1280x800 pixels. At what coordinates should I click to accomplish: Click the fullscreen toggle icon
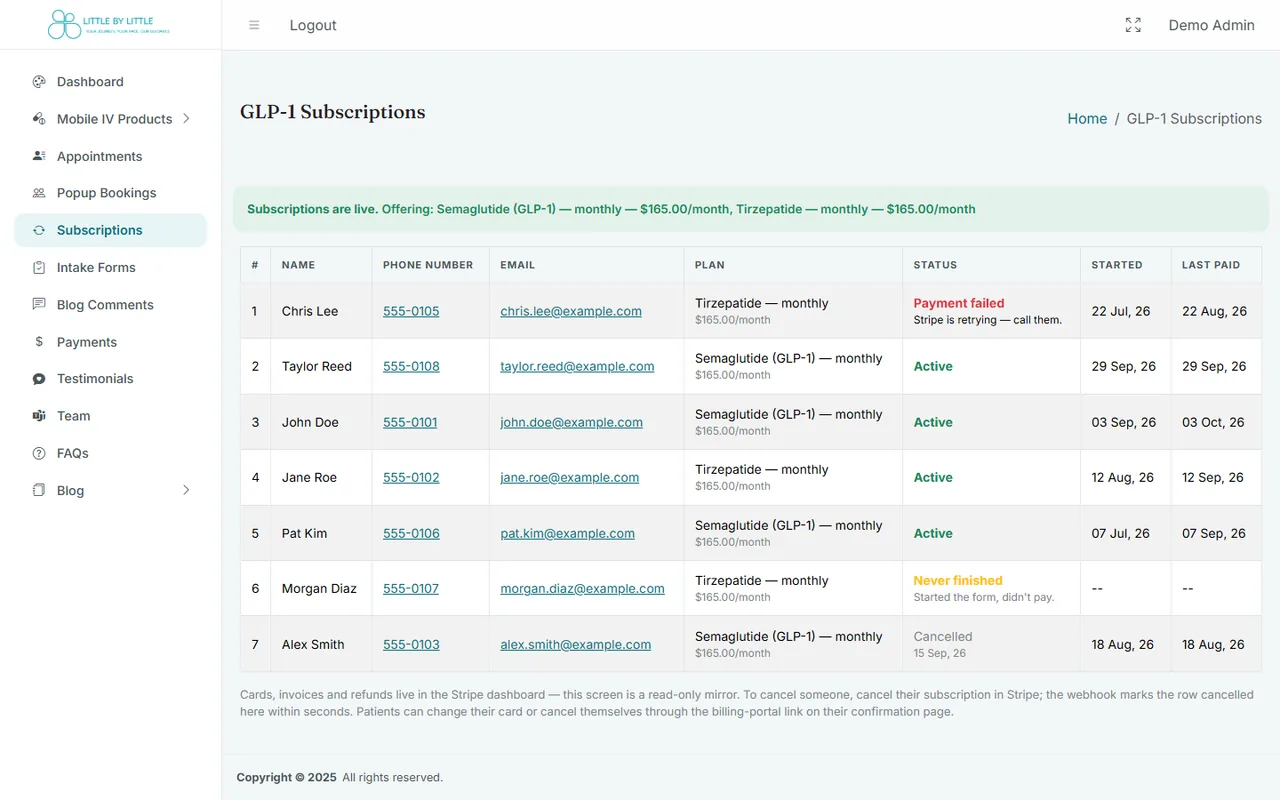(x=1133, y=25)
